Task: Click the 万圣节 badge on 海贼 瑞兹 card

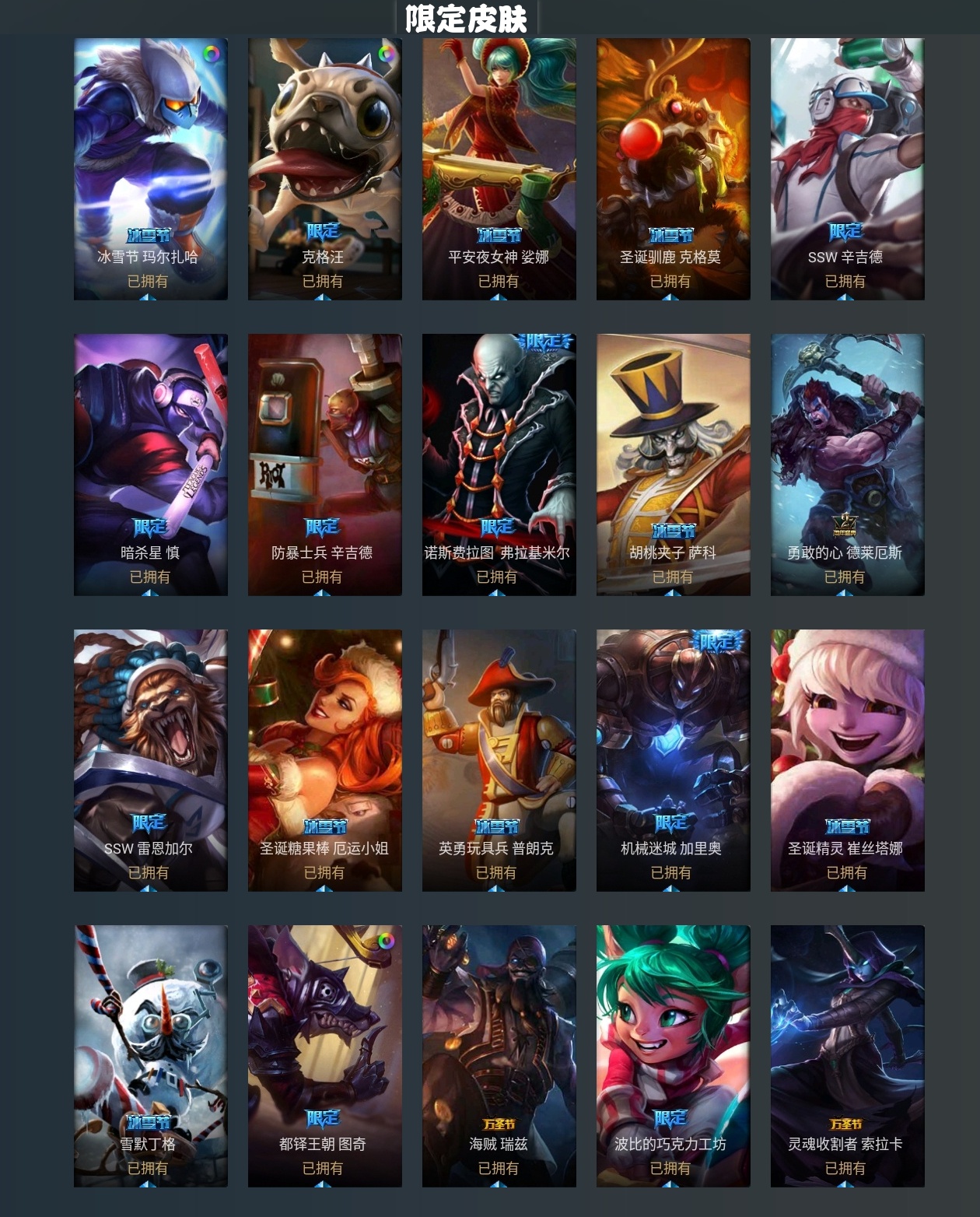Action: point(499,1124)
